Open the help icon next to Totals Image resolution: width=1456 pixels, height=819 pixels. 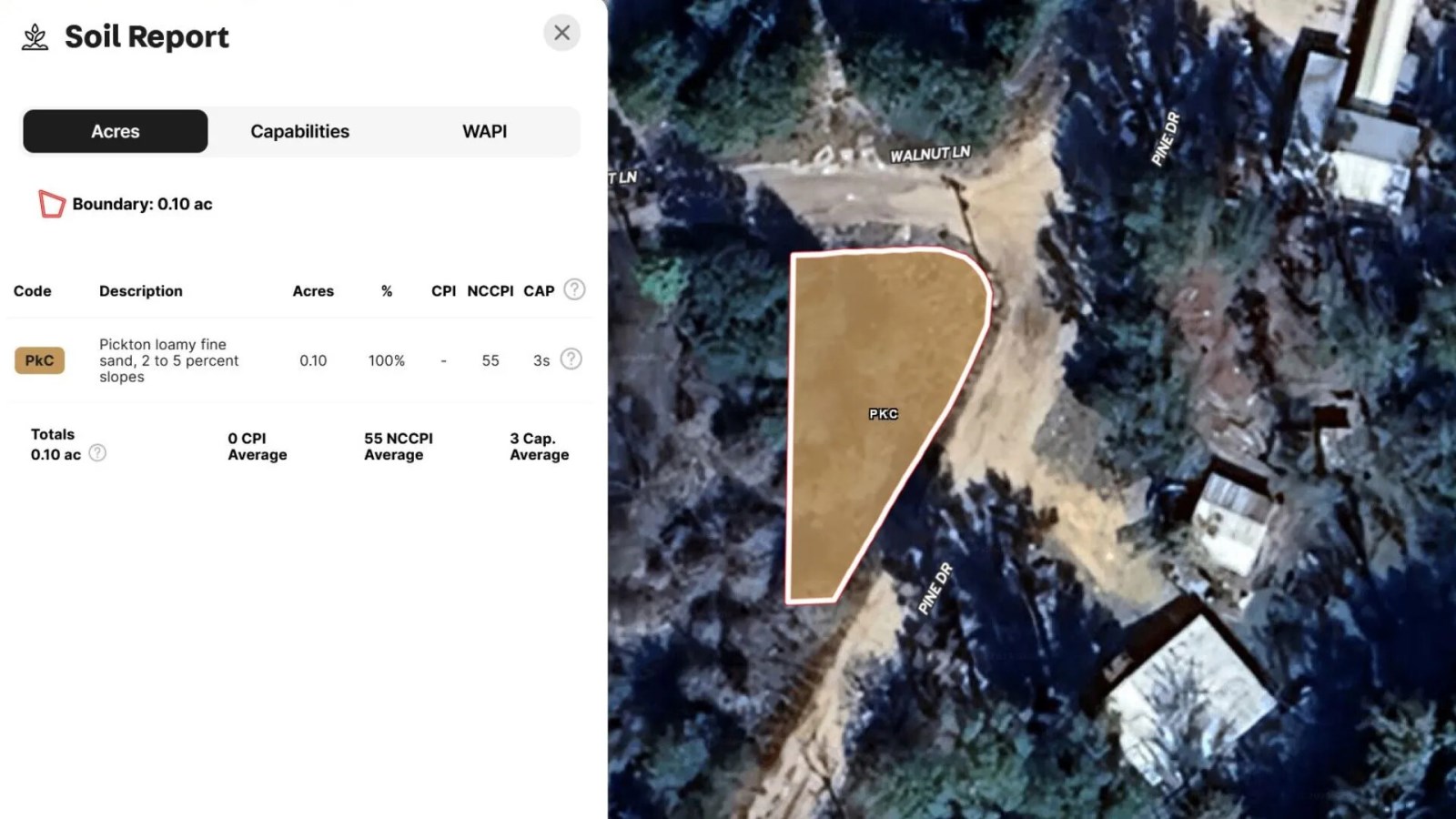click(x=97, y=453)
